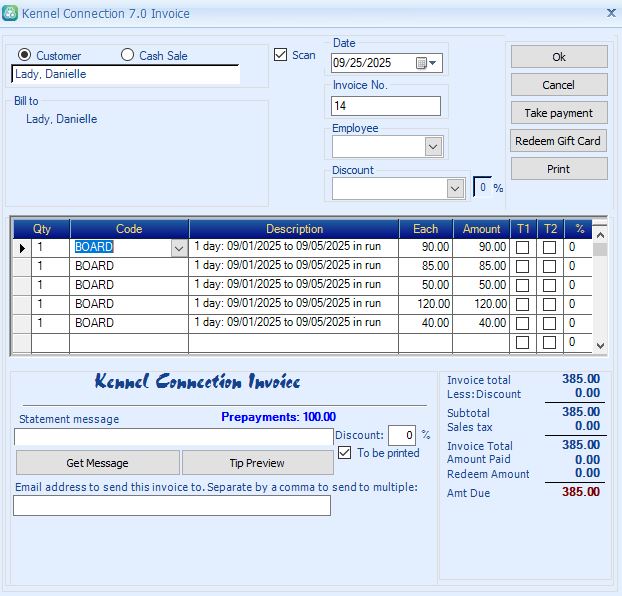The width and height of the screenshot is (622, 596).
Task: Click the Invoice No. field showing 14
Action: tap(386, 106)
